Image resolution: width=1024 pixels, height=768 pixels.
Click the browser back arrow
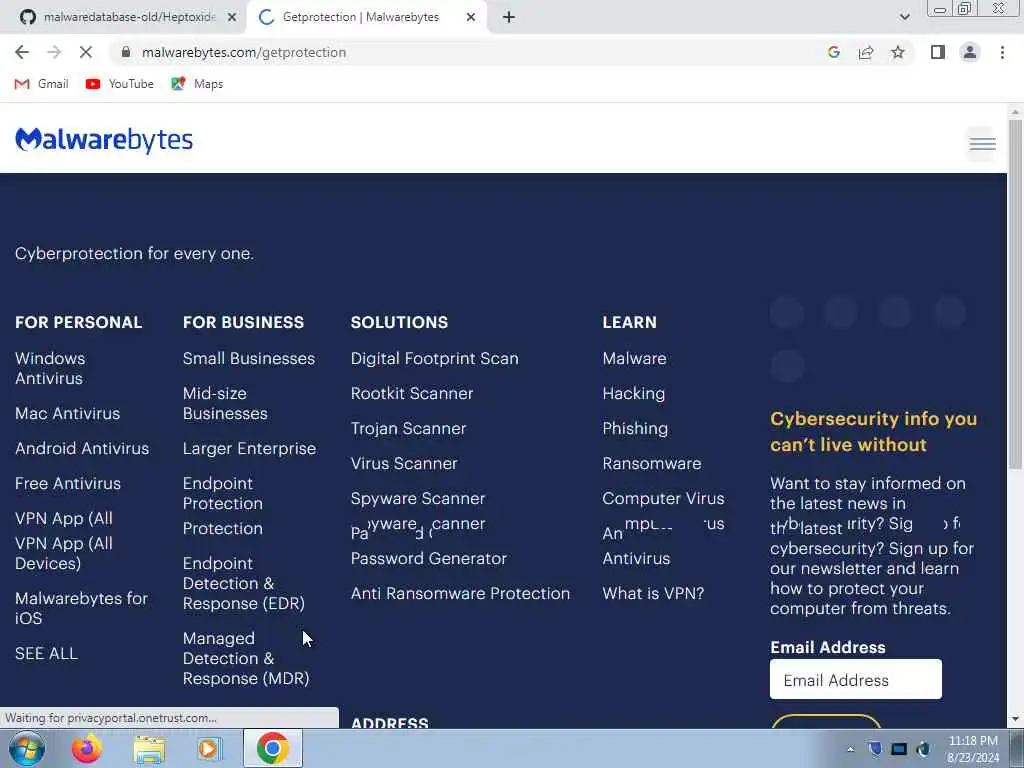[22, 52]
